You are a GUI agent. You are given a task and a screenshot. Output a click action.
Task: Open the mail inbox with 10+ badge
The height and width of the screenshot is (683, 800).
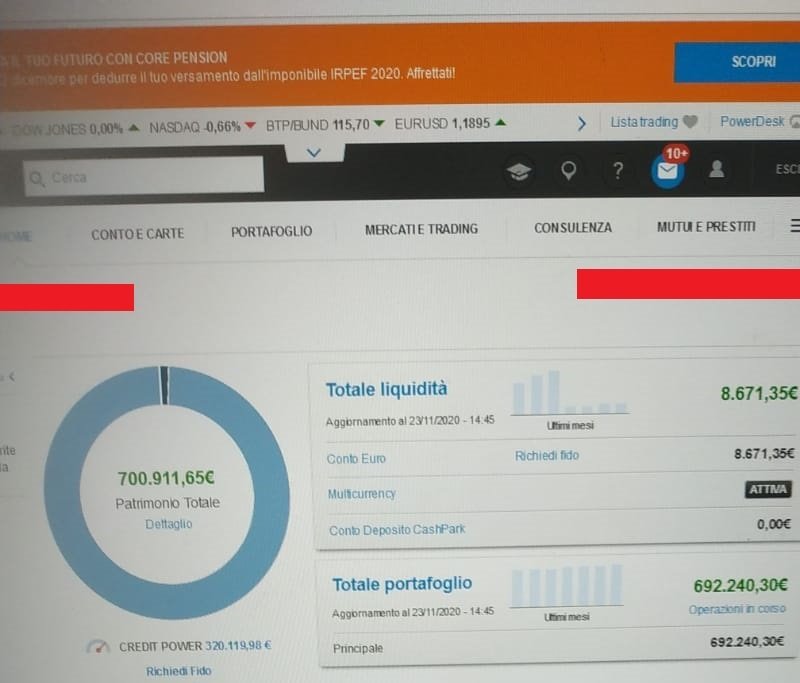pyautogui.click(x=667, y=171)
